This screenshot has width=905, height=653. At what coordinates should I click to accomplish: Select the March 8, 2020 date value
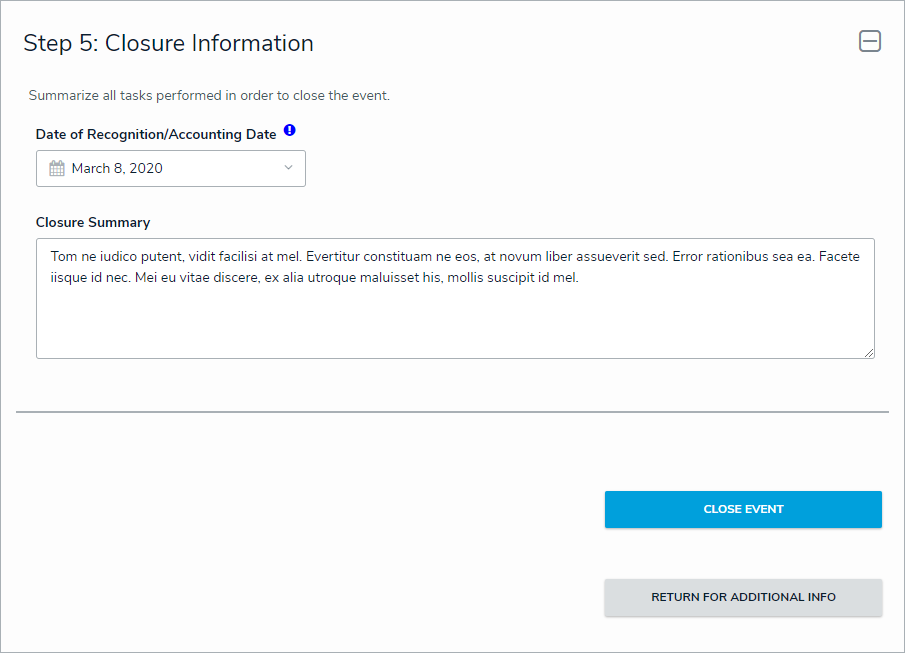click(117, 168)
